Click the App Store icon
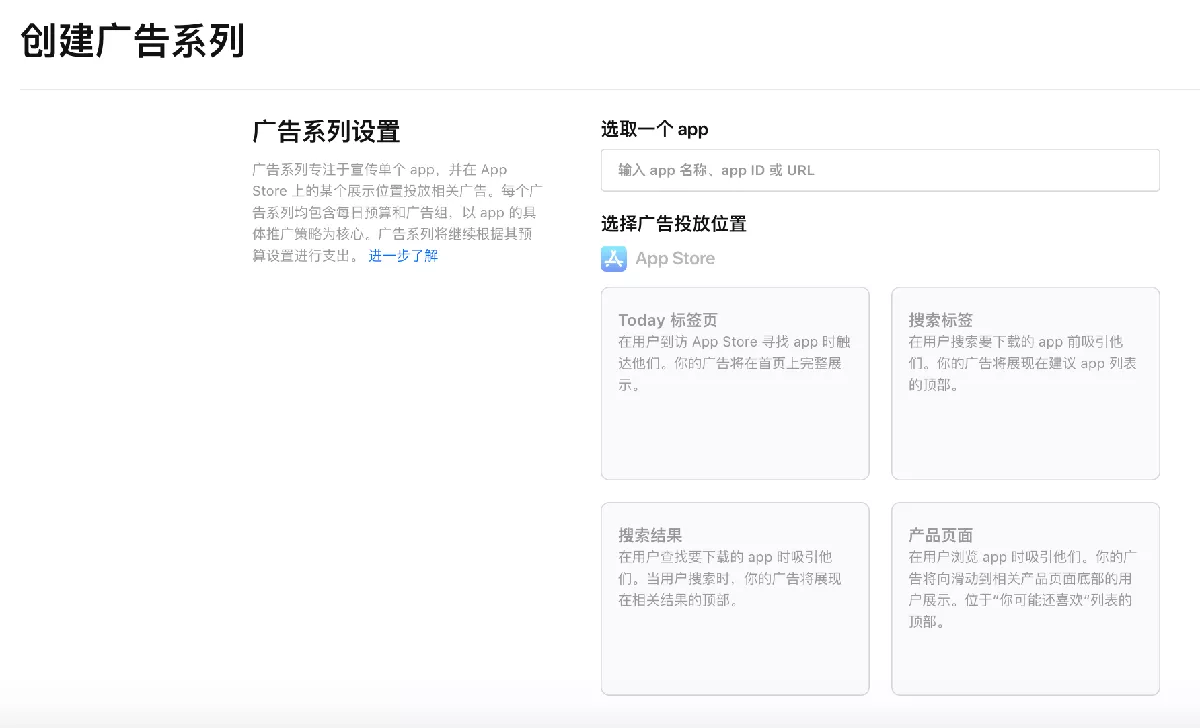Viewport: 1200px width, 728px height. click(613, 259)
